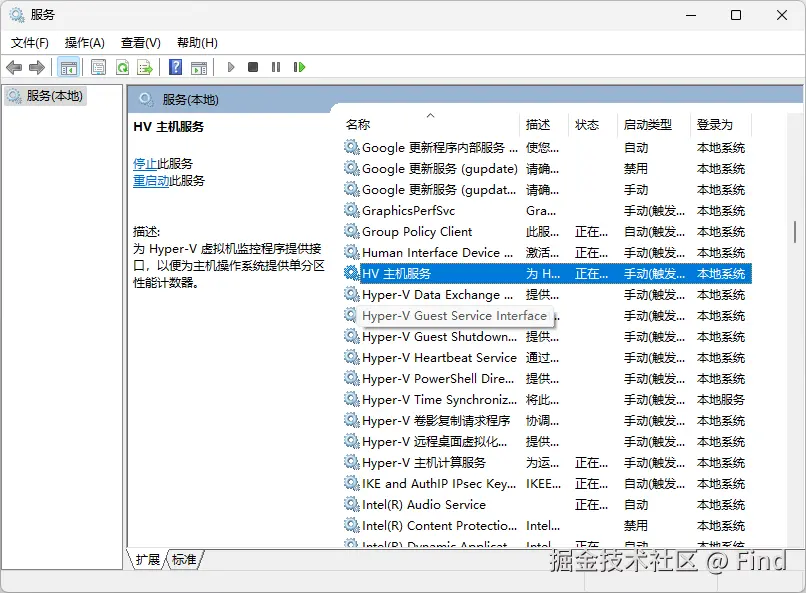This screenshot has width=806, height=593.
Task: Open the Help question-mark icon
Action: point(175,67)
